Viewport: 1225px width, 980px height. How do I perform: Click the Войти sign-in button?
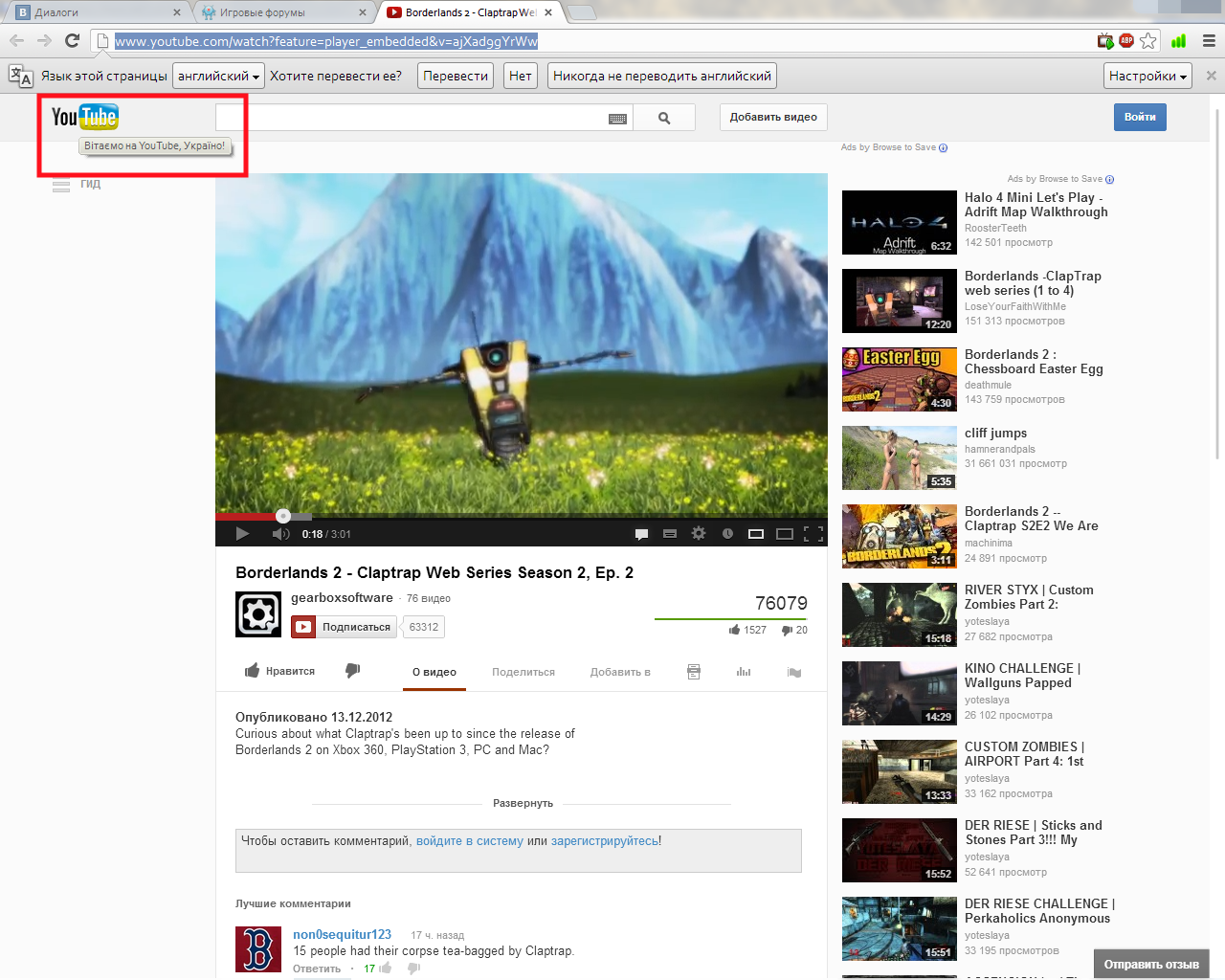pyautogui.click(x=1140, y=117)
